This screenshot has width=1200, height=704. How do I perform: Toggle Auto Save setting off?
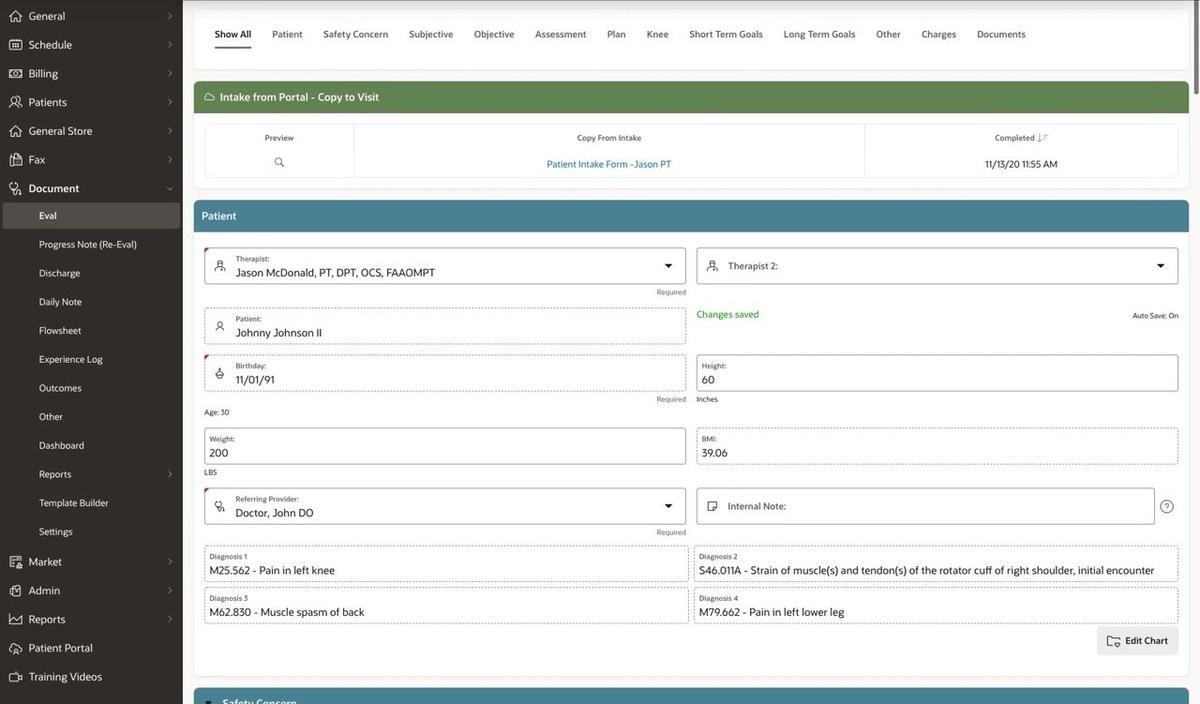tap(1154, 314)
